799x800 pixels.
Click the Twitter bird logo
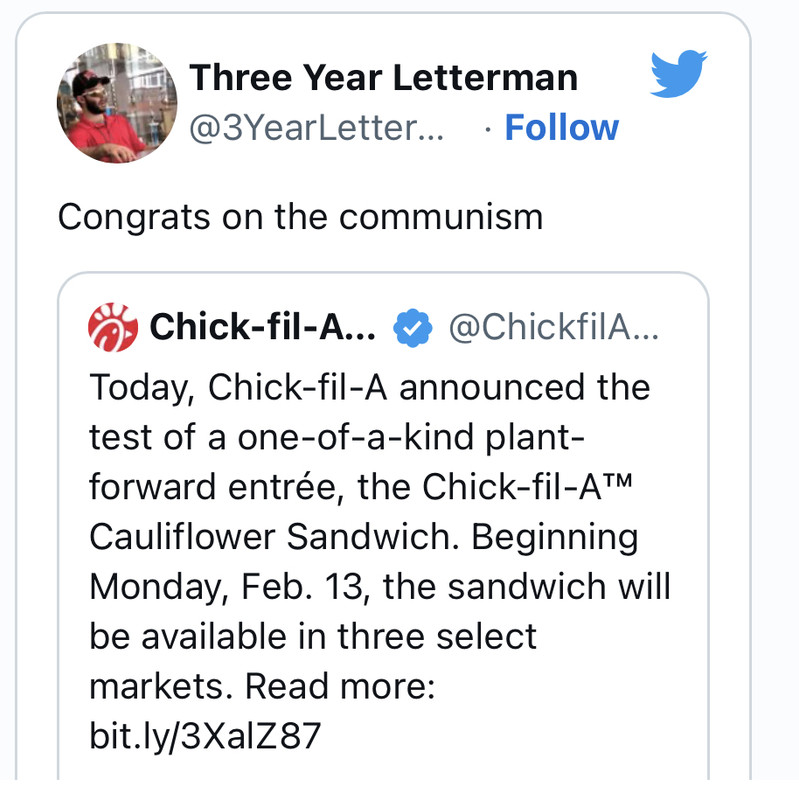(678, 74)
